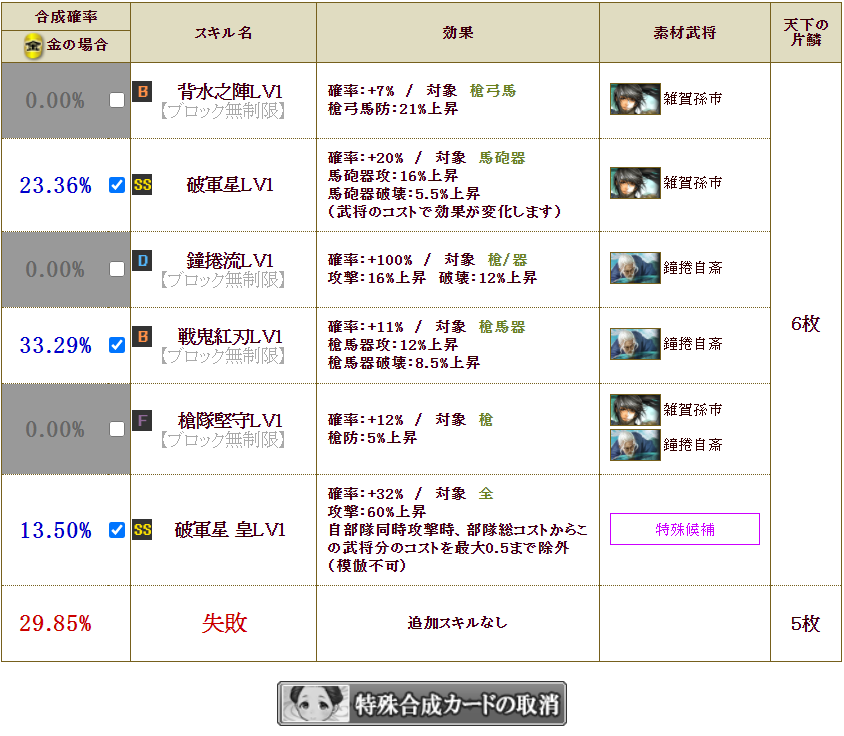Click the 33.29% probability value

55,345
